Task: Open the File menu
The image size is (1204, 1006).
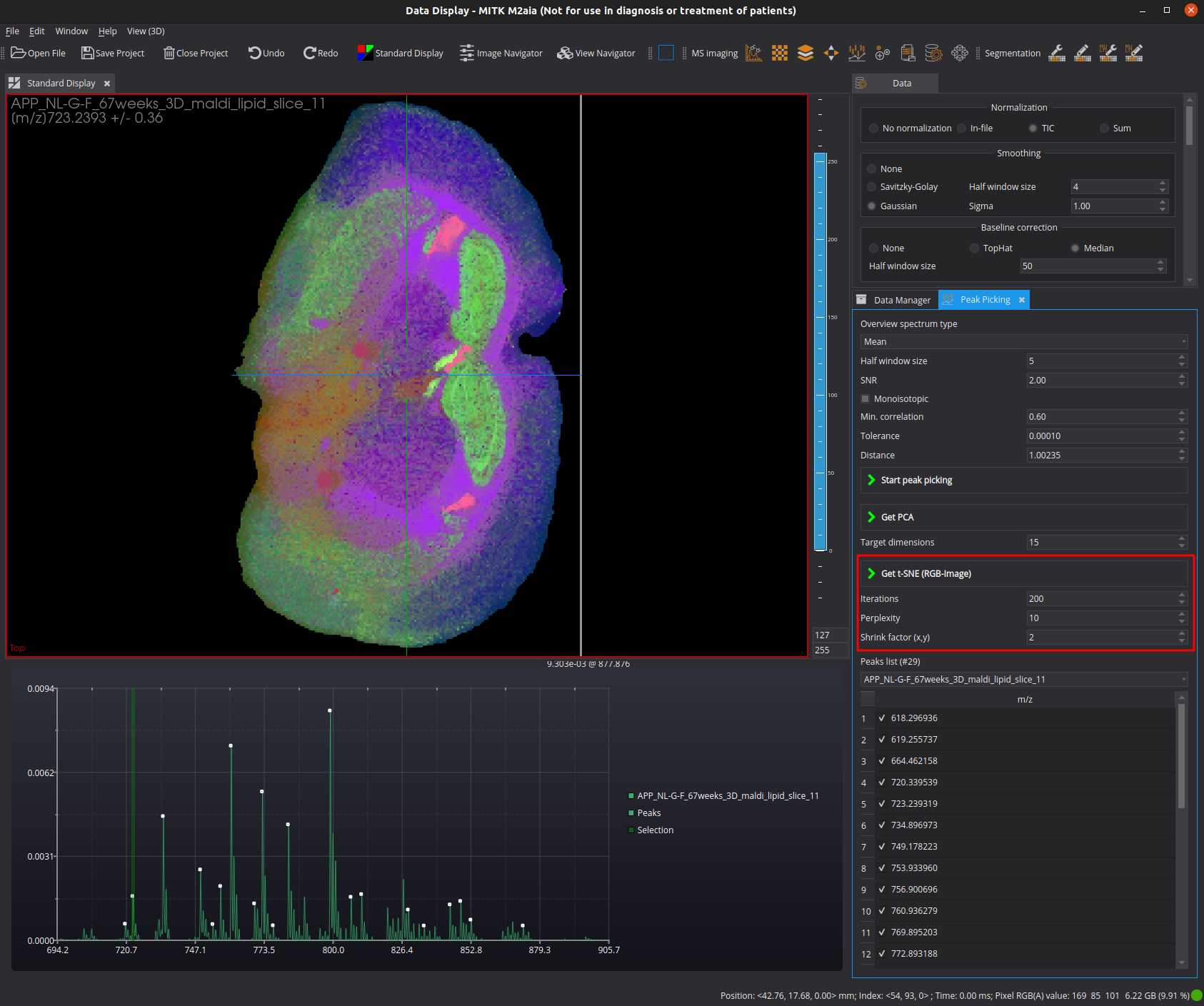Action: 12,31
